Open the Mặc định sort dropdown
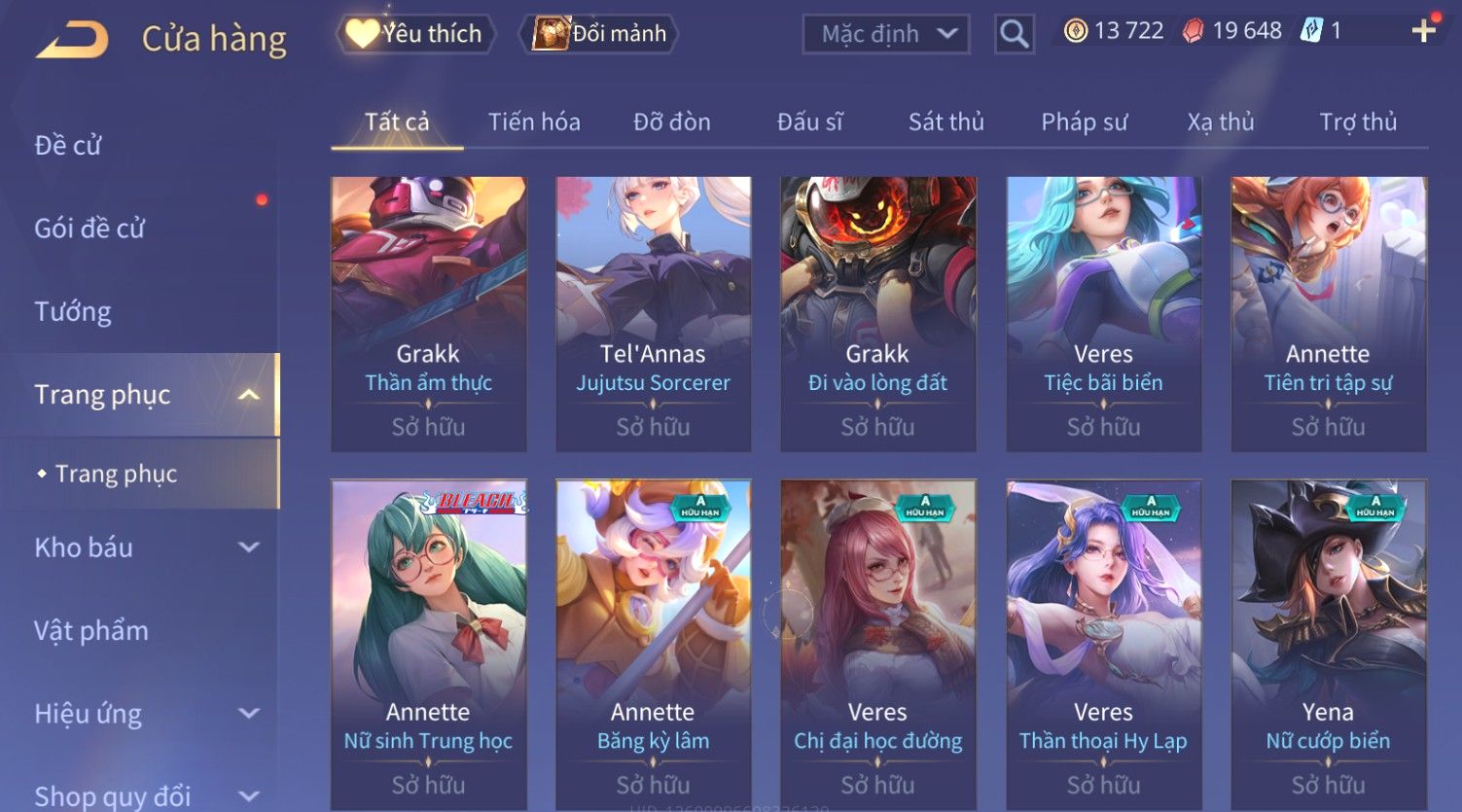The height and width of the screenshot is (812, 1462). click(x=886, y=34)
